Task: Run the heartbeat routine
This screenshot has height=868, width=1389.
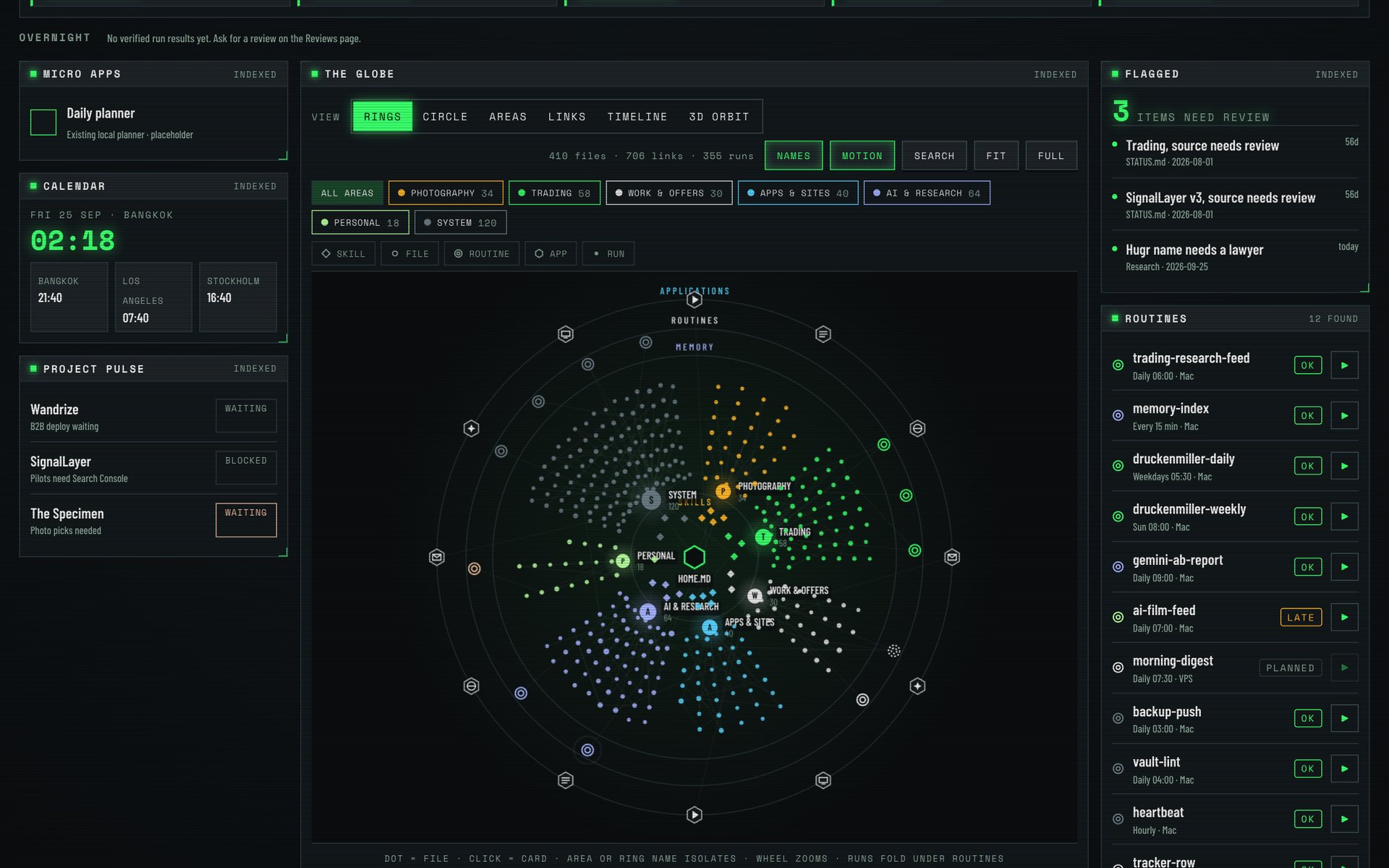Action: (1344, 820)
